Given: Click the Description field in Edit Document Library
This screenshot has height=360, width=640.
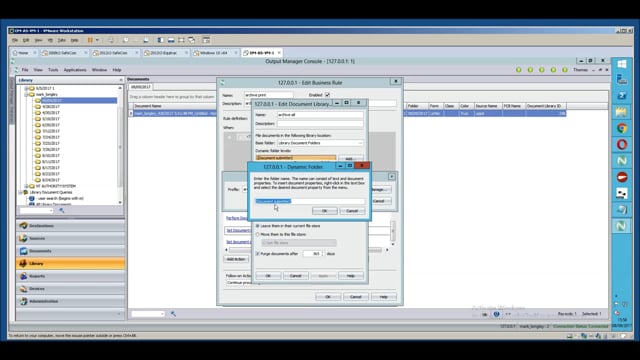Looking at the screenshot, I should pyautogui.click(x=320, y=124).
